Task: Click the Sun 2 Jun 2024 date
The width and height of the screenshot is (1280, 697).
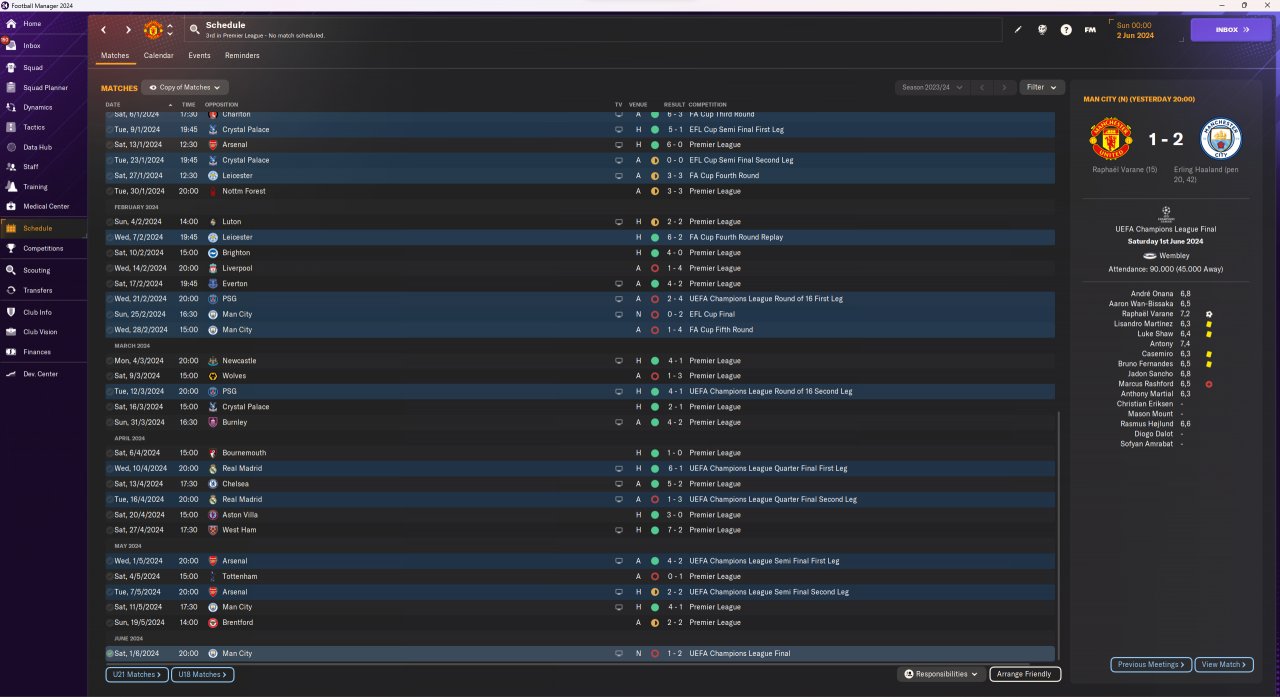Action: [1134, 30]
